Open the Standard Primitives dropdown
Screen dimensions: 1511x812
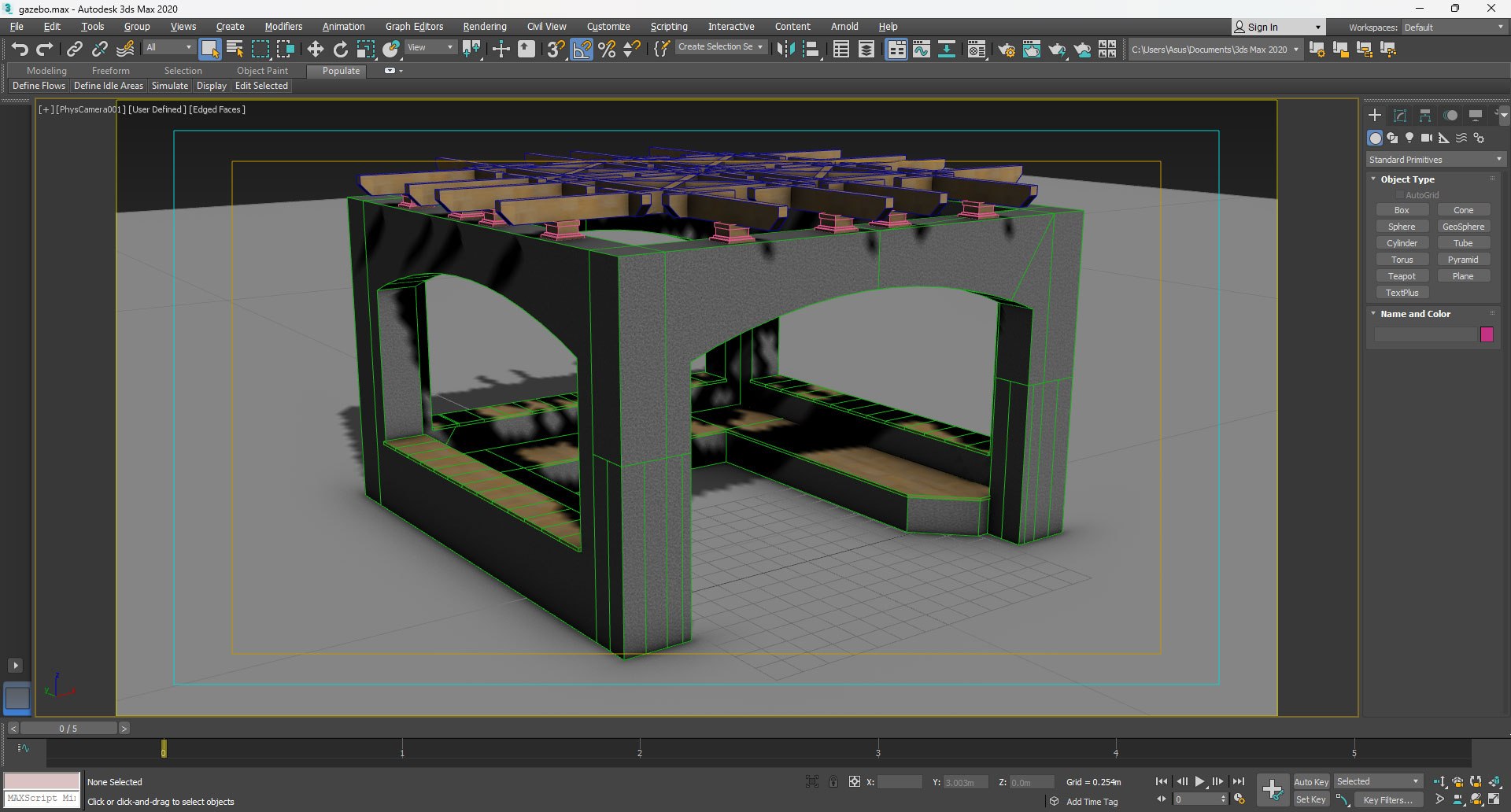pyautogui.click(x=1435, y=160)
